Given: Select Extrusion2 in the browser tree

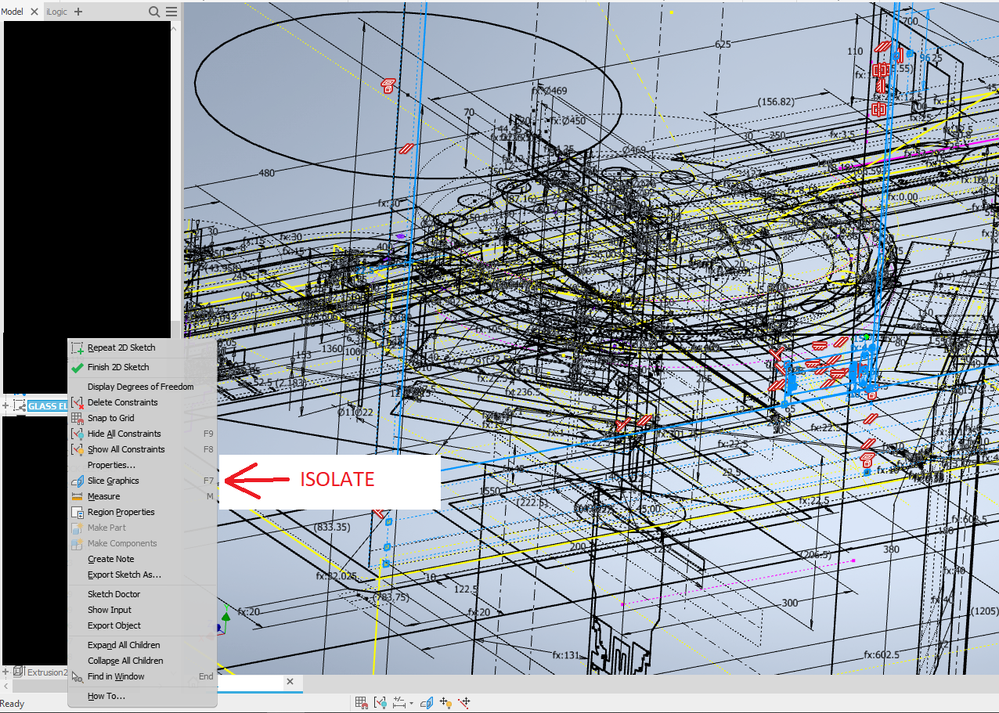Looking at the screenshot, I should (47, 672).
